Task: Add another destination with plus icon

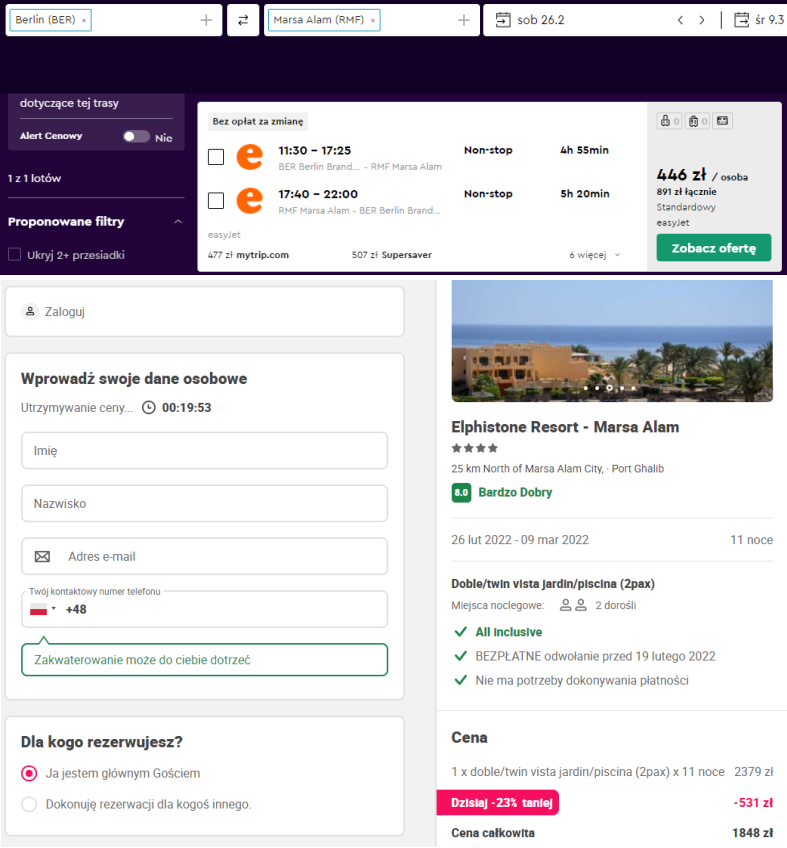Action: 463,20
